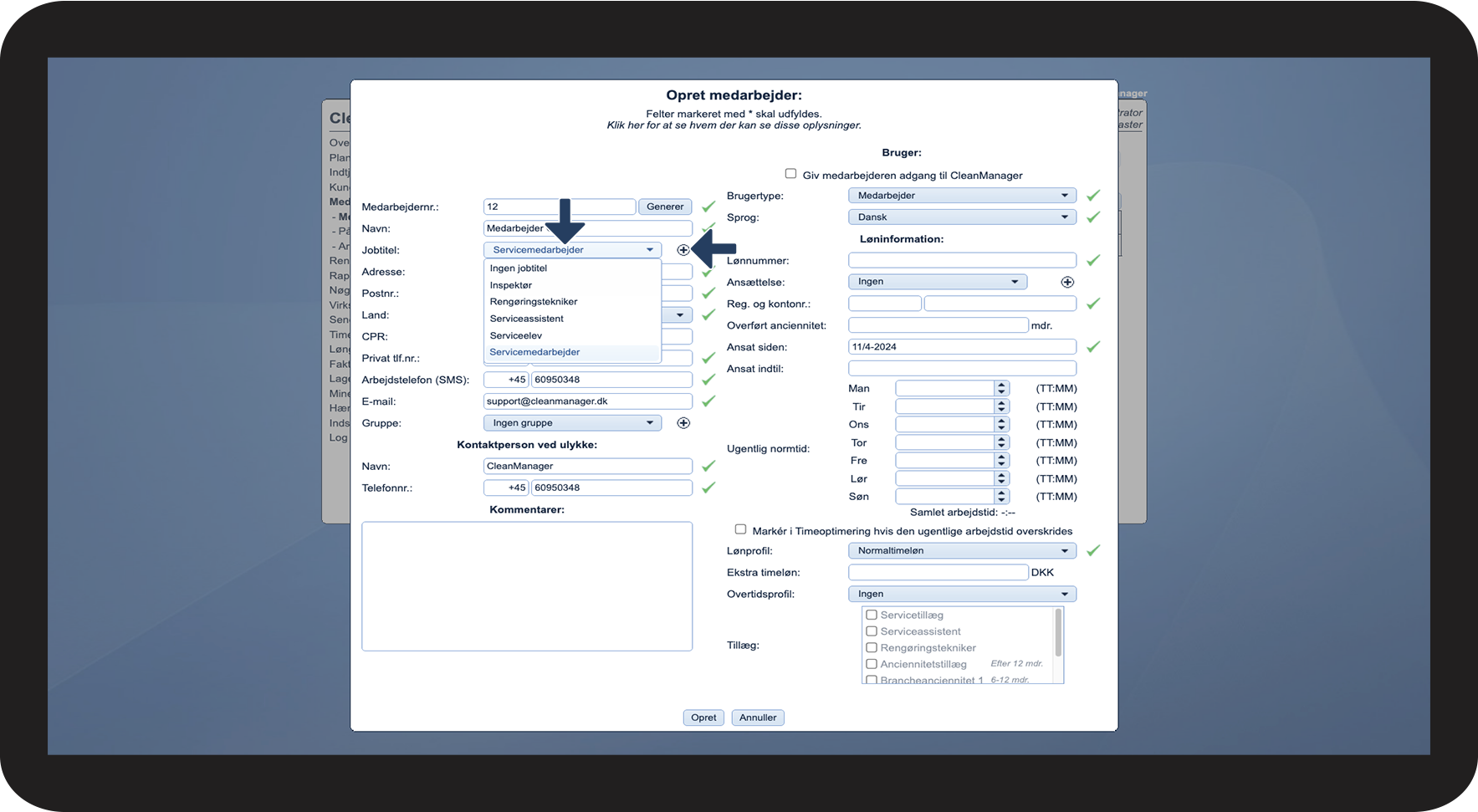Screen dimensions: 1478x812
Task: Expand the Sprog dropdown showing Dansk
Action: point(962,217)
